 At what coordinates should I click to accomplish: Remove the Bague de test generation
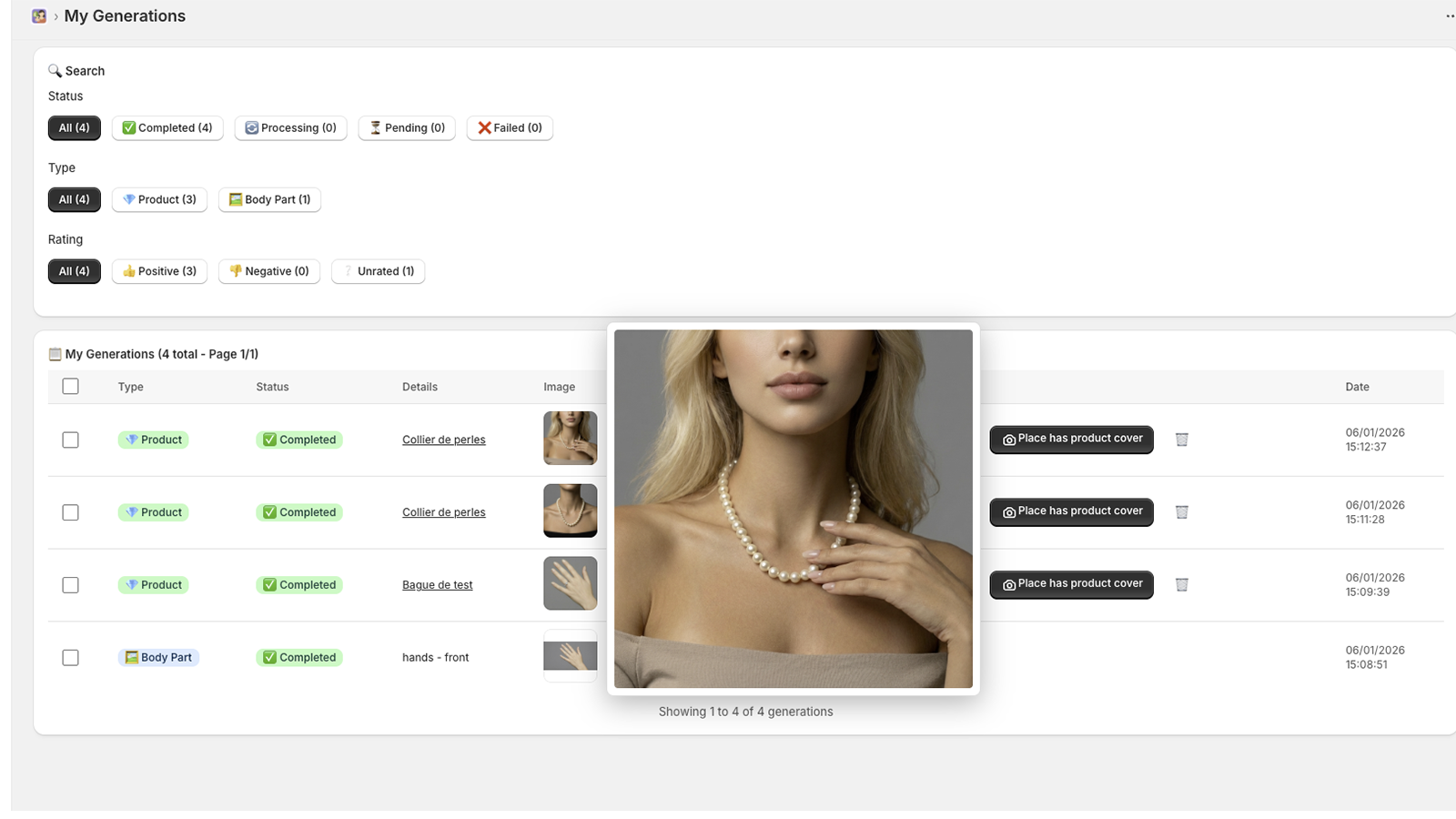(x=1181, y=585)
